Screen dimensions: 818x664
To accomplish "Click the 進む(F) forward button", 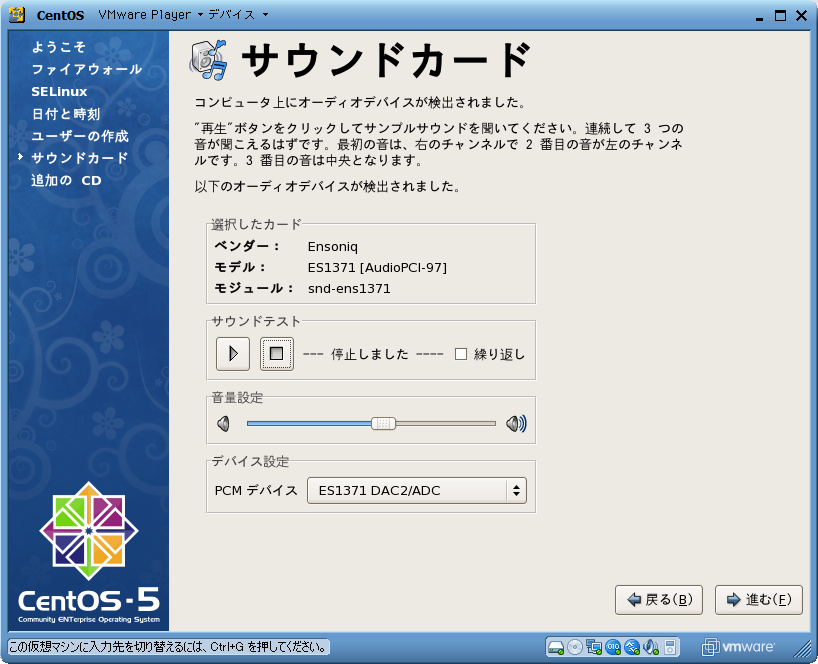I will [x=759, y=600].
